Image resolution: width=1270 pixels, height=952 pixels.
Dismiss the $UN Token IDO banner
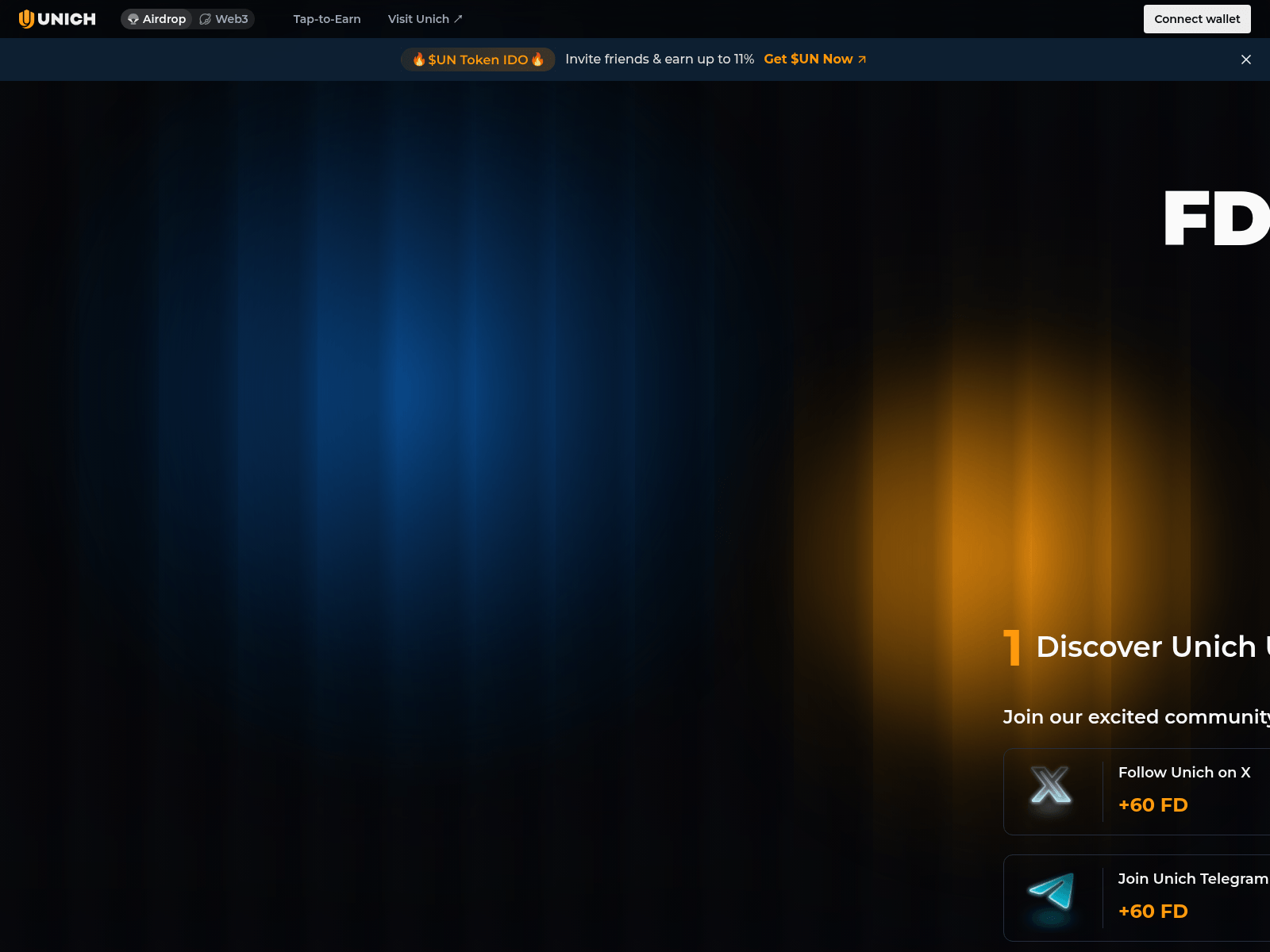click(1246, 59)
